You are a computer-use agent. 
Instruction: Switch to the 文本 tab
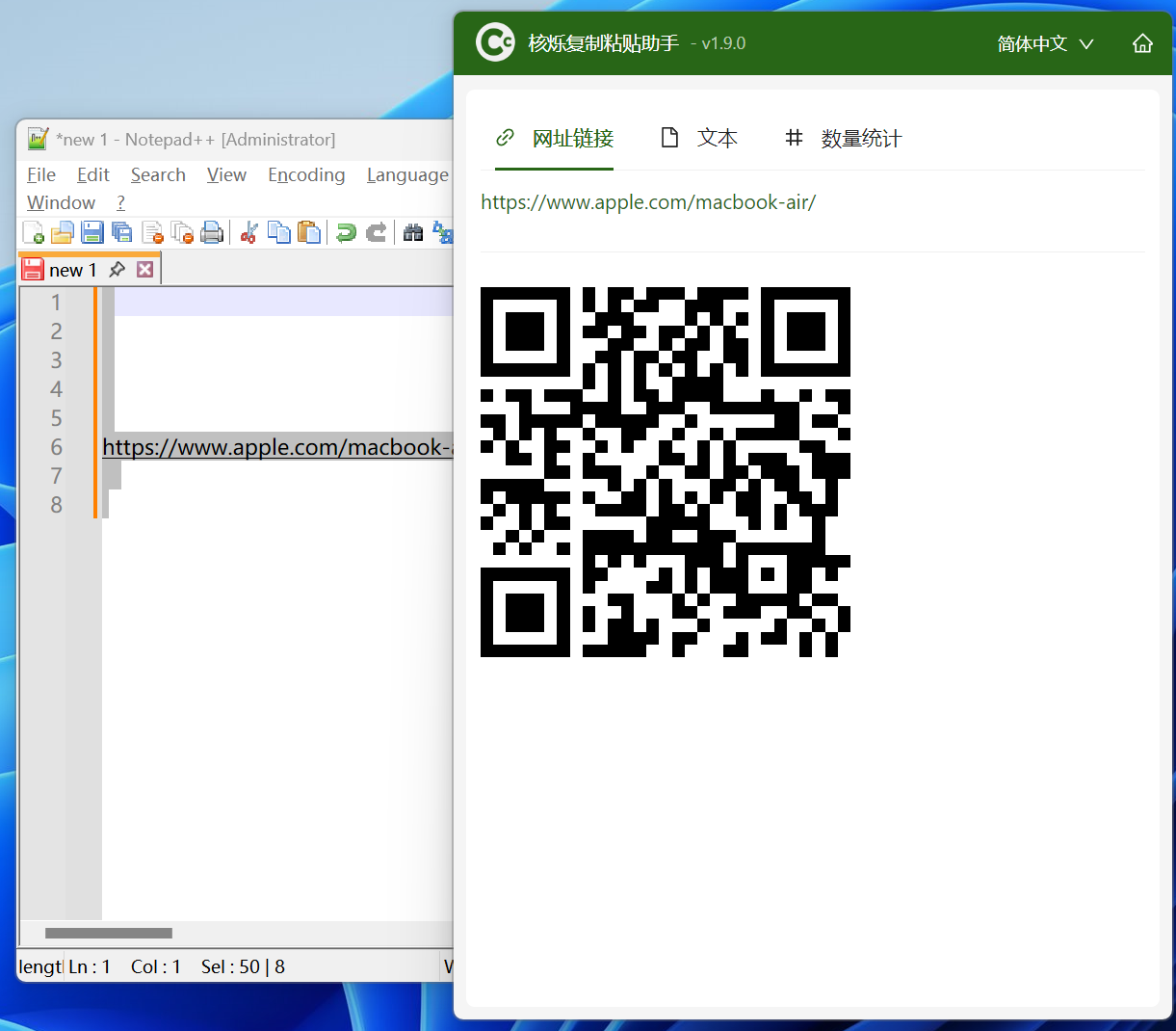699,139
